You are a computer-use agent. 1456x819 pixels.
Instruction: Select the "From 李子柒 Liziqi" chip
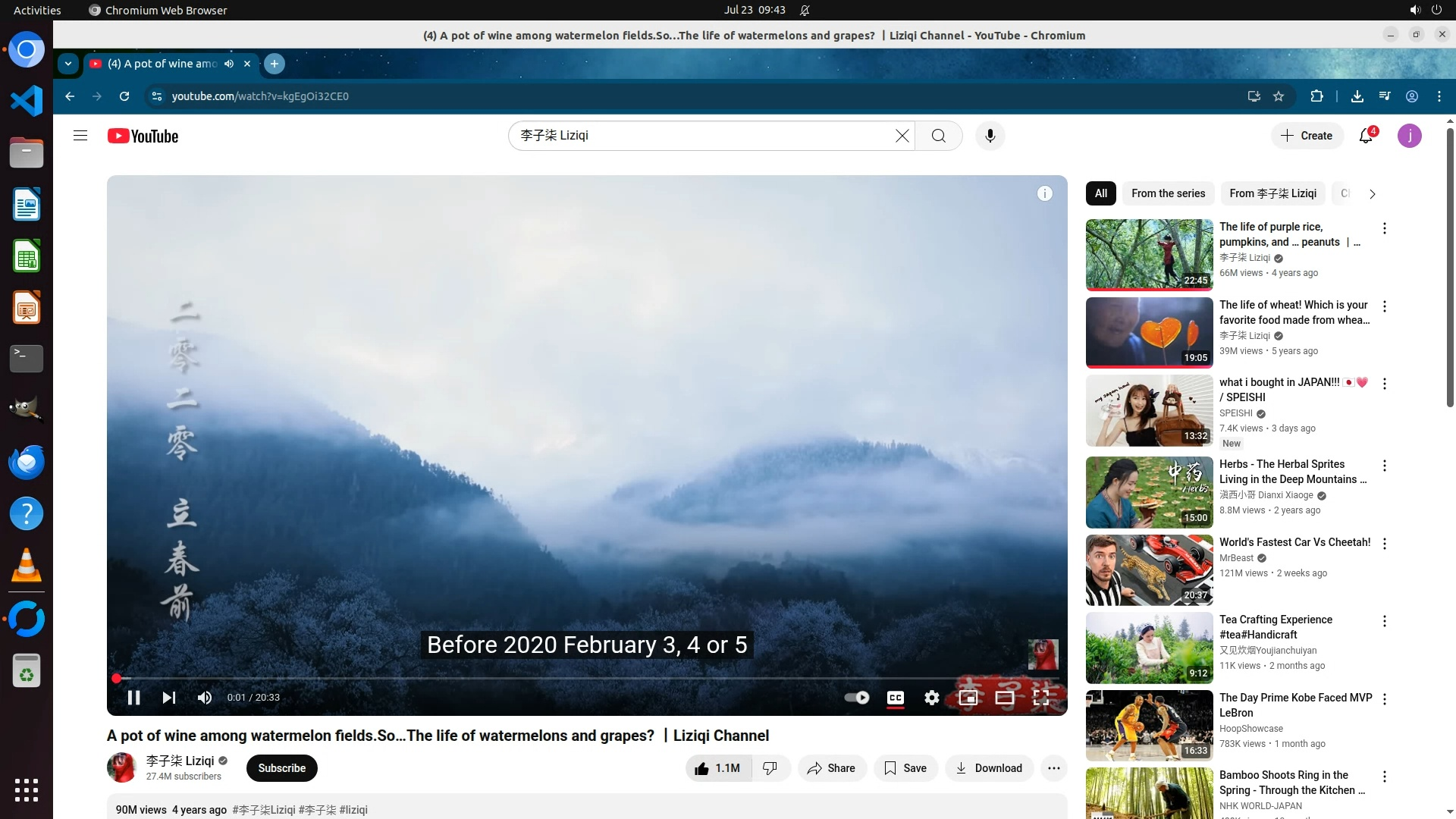1272,193
